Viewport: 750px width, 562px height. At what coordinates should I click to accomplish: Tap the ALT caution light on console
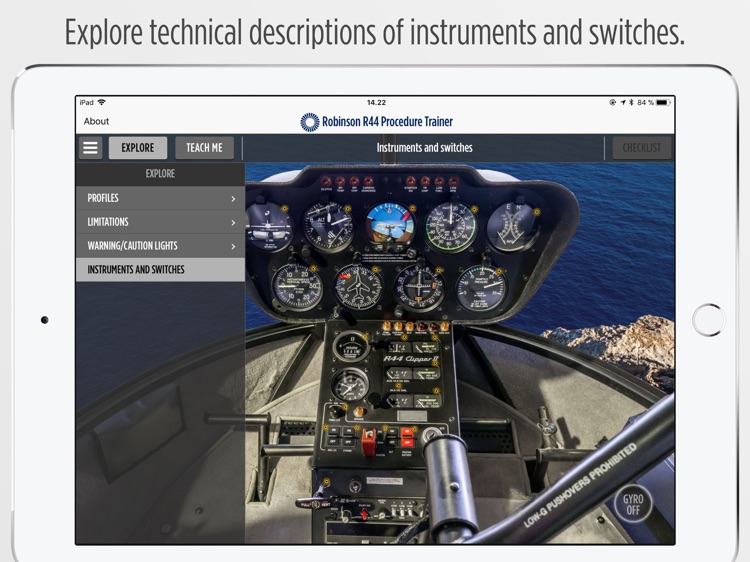pyautogui.click(x=409, y=327)
